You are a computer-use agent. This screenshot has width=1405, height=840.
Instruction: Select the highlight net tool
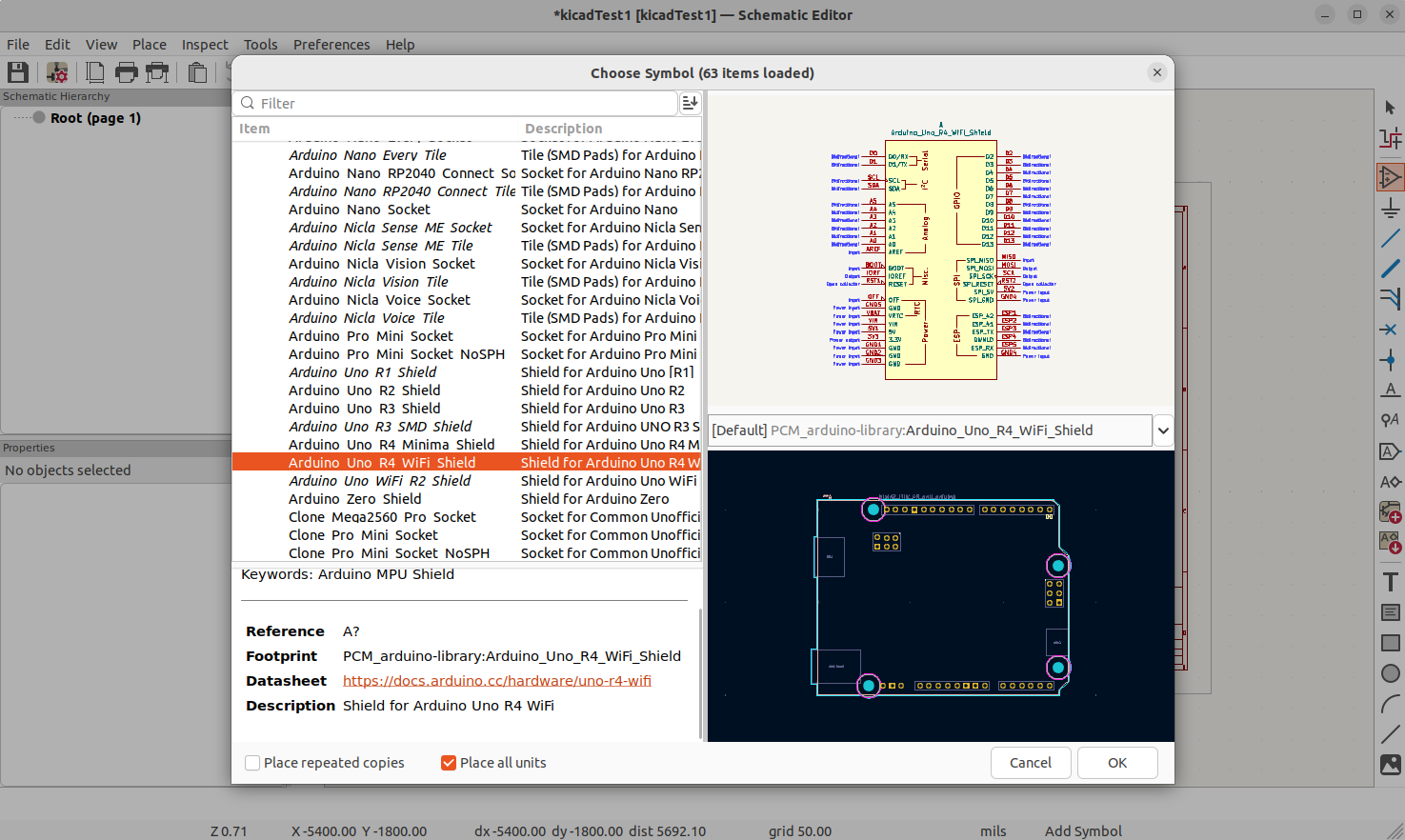pyautogui.click(x=1391, y=139)
